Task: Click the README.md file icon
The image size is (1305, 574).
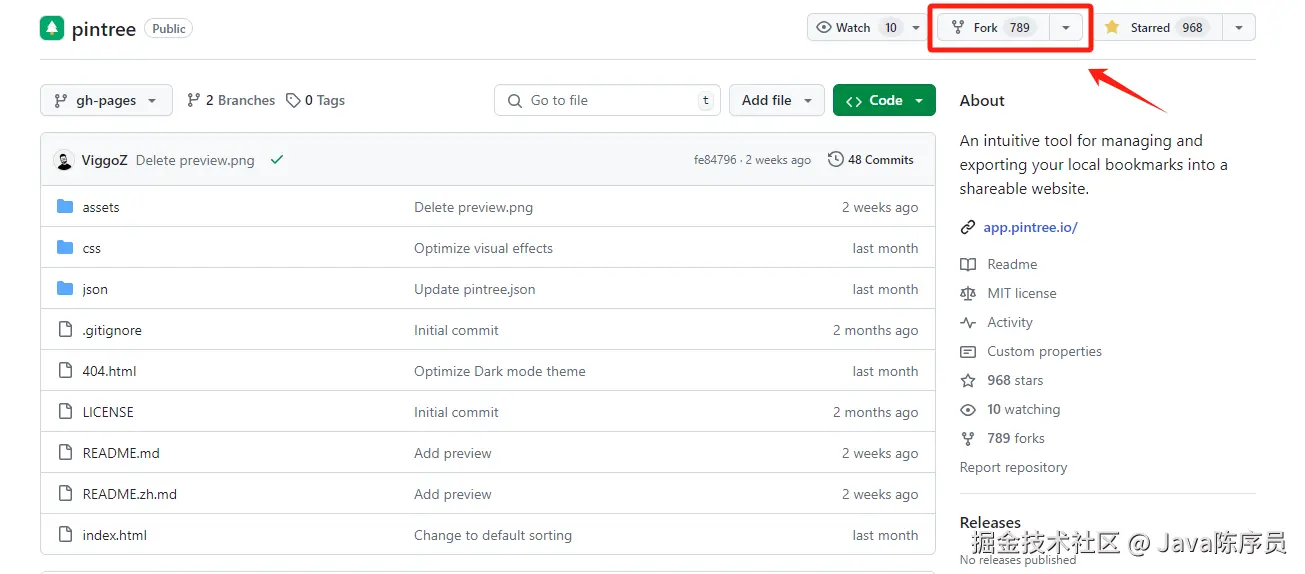Action: point(65,453)
